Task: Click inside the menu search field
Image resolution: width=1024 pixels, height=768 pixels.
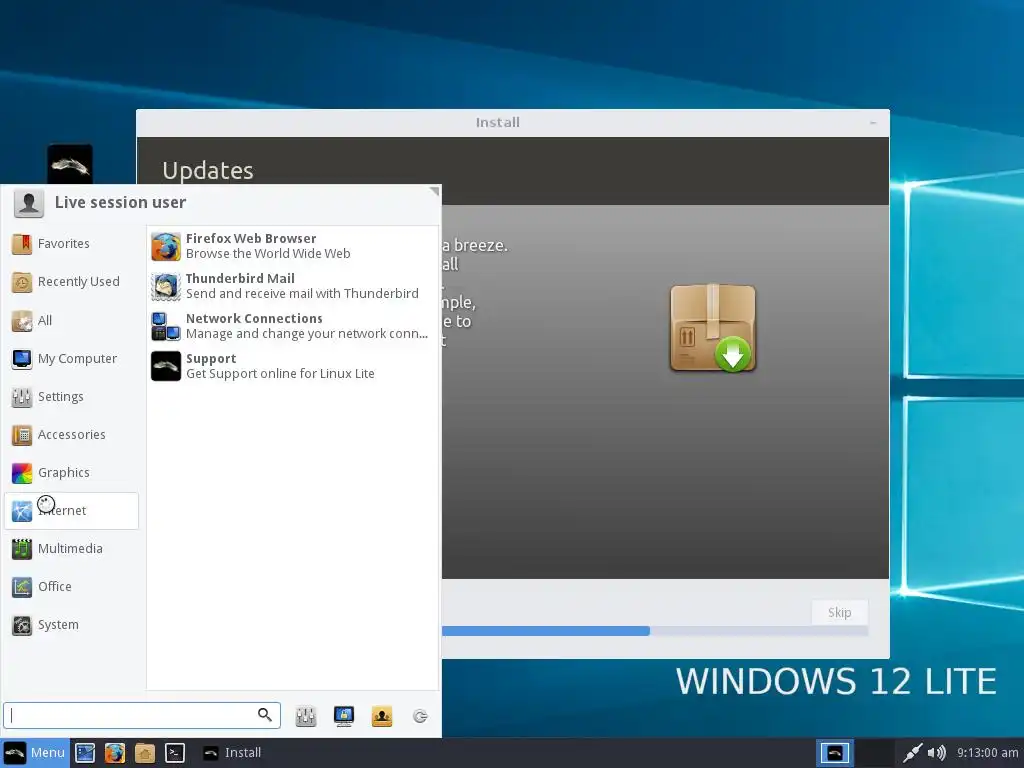Action: point(142,715)
